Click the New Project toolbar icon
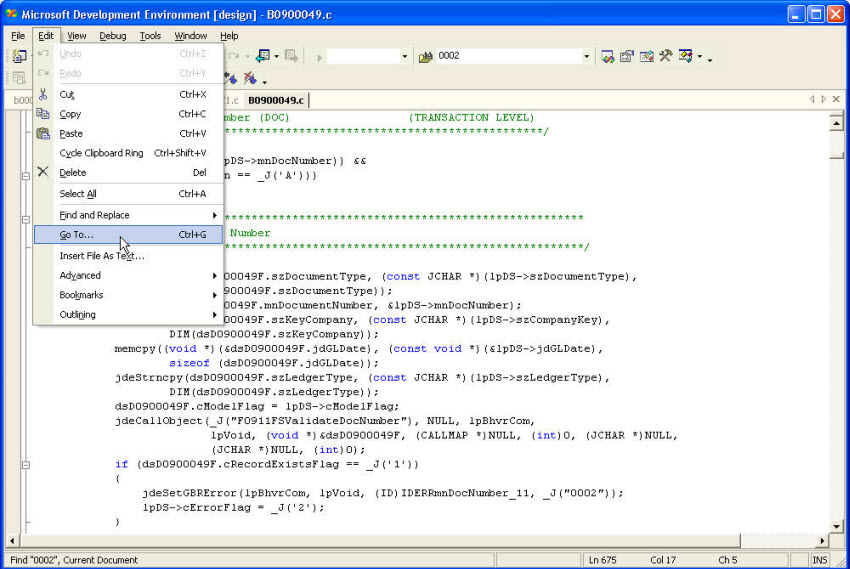Image resolution: width=850 pixels, height=569 pixels. coord(20,56)
